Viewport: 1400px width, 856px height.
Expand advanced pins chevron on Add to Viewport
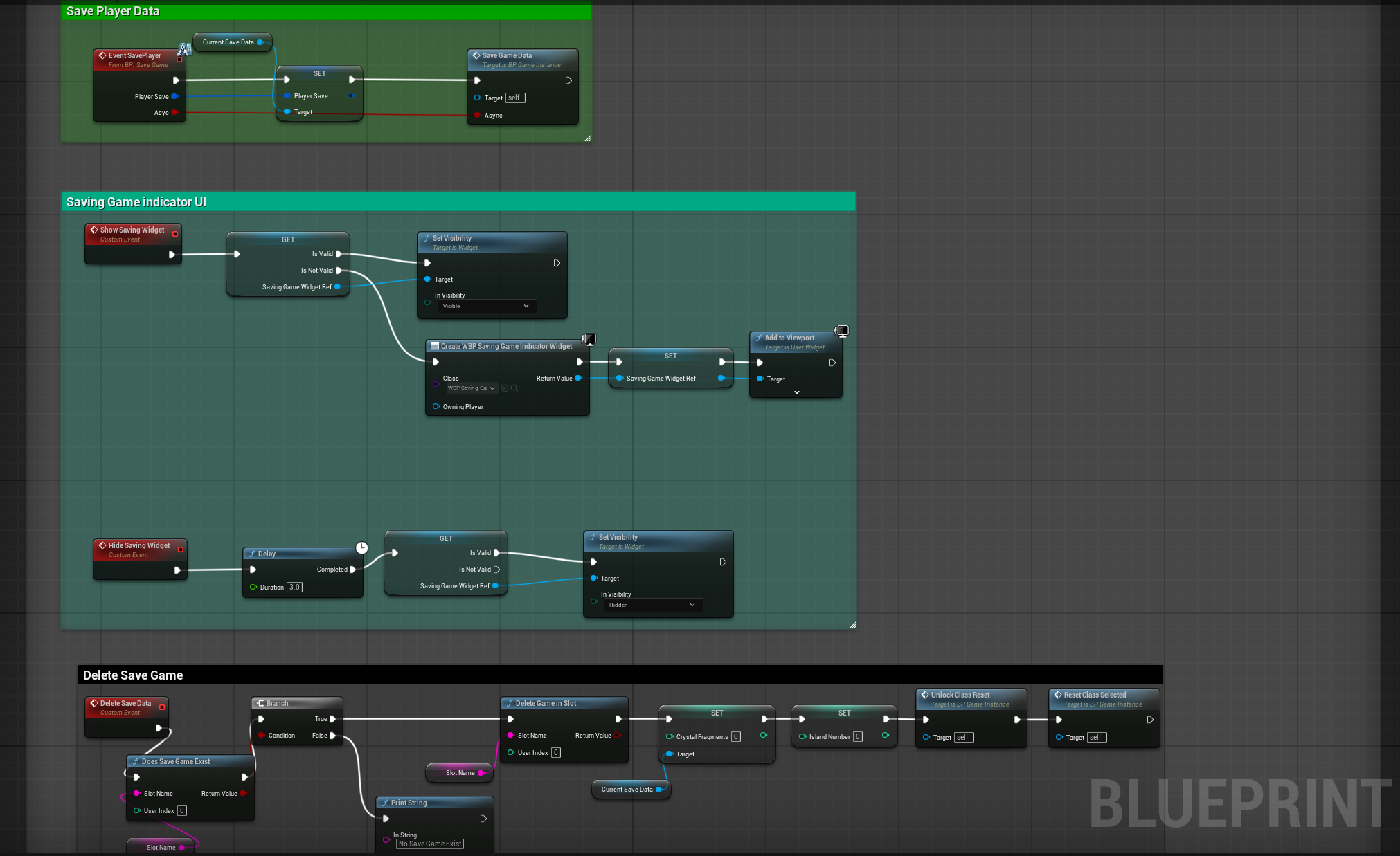(x=797, y=392)
